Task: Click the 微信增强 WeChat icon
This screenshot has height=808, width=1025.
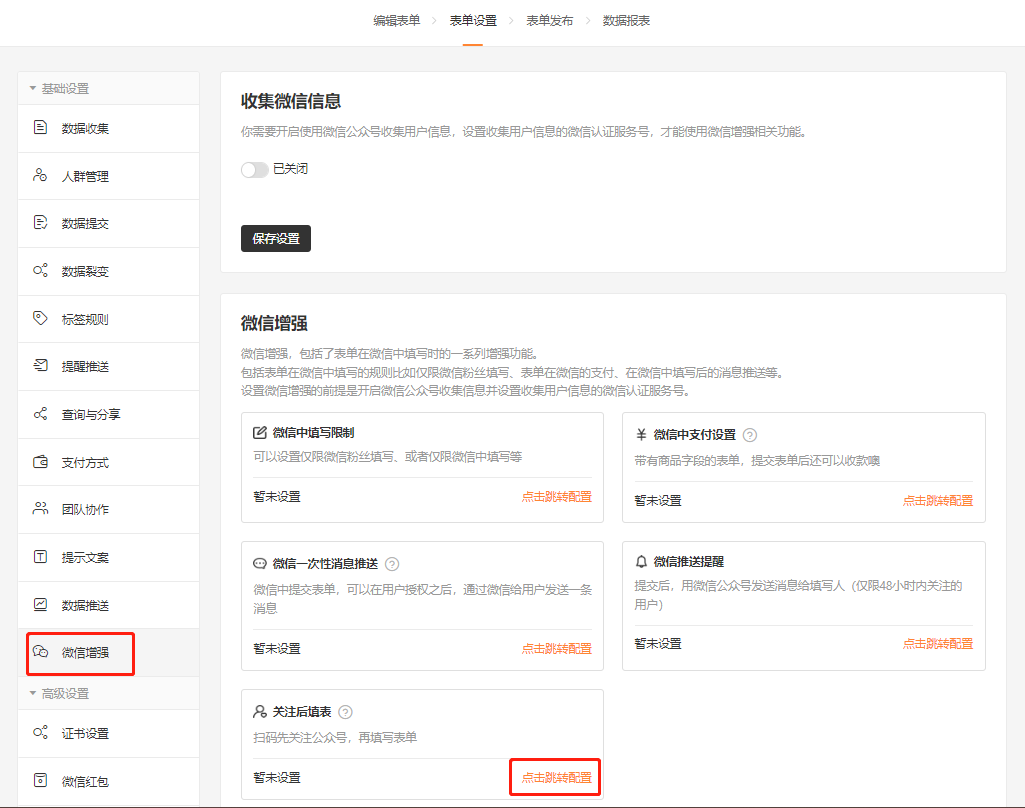Action: pyautogui.click(x=41, y=652)
